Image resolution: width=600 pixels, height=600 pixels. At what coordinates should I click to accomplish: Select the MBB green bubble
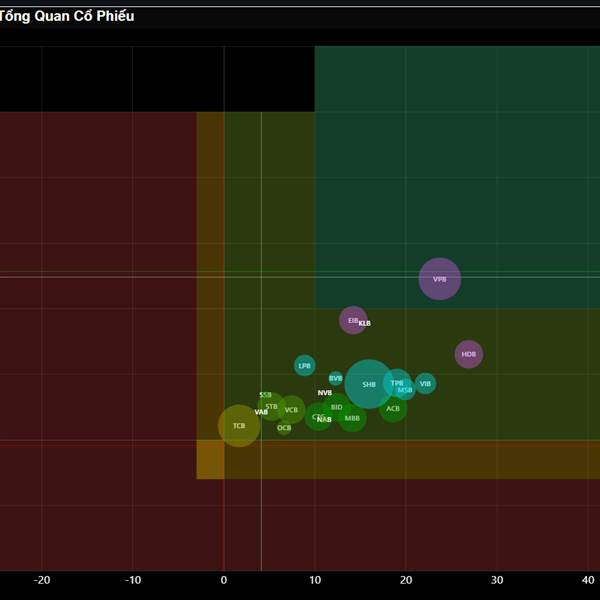pos(352,418)
